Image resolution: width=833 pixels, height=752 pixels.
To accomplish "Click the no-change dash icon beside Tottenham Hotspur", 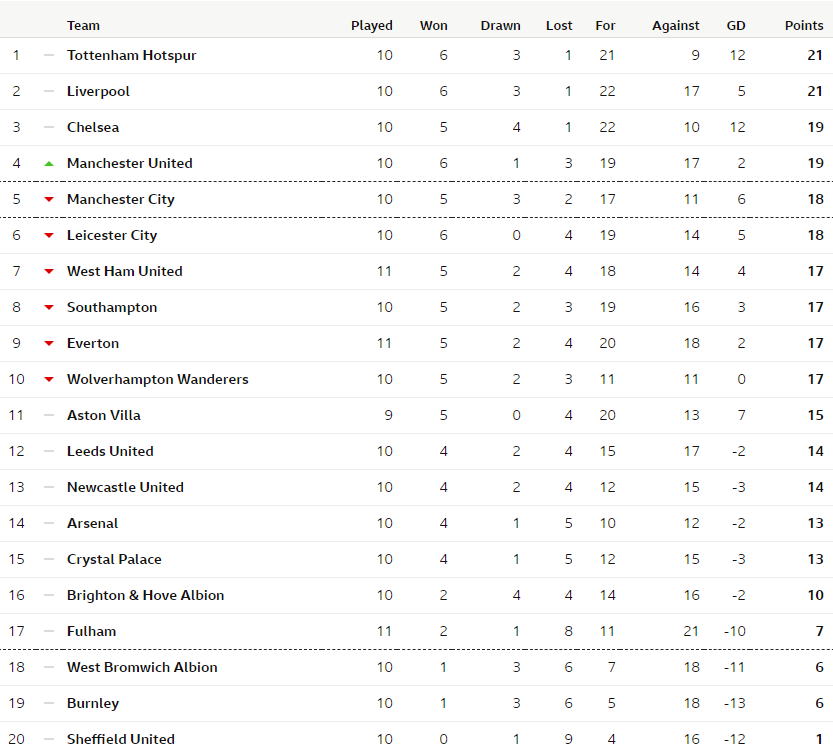I will [49, 55].
